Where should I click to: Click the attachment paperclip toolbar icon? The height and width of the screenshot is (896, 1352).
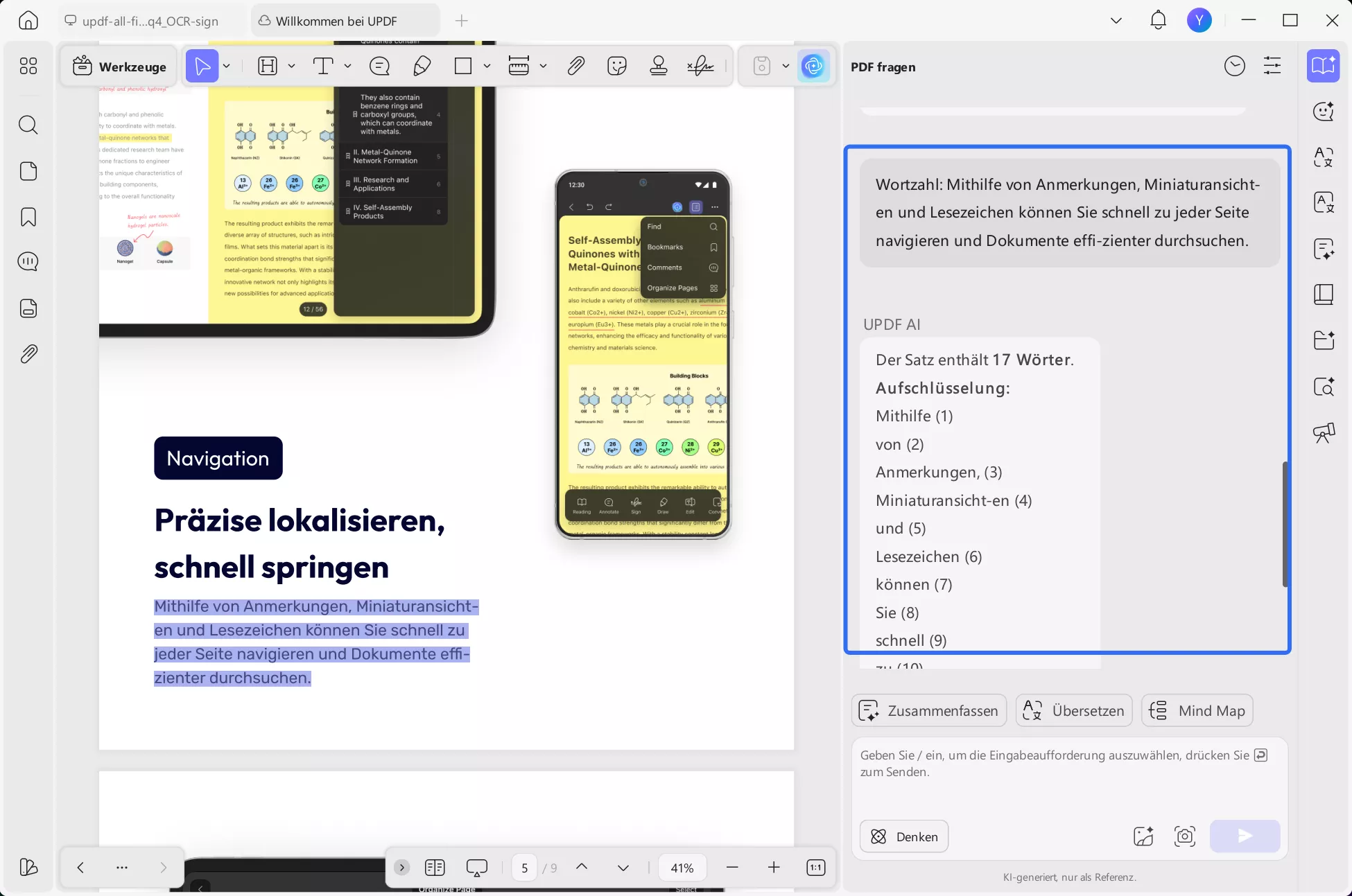[575, 67]
